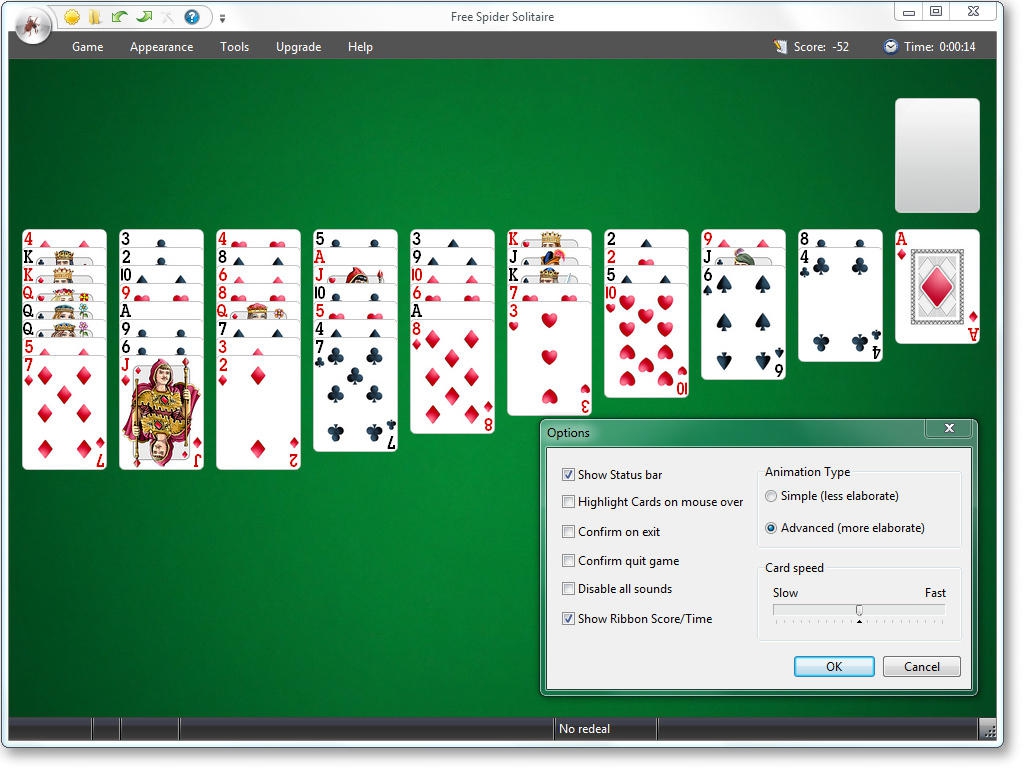Expand the quick access toolbar dropdown arrow

tap(223, 18)
